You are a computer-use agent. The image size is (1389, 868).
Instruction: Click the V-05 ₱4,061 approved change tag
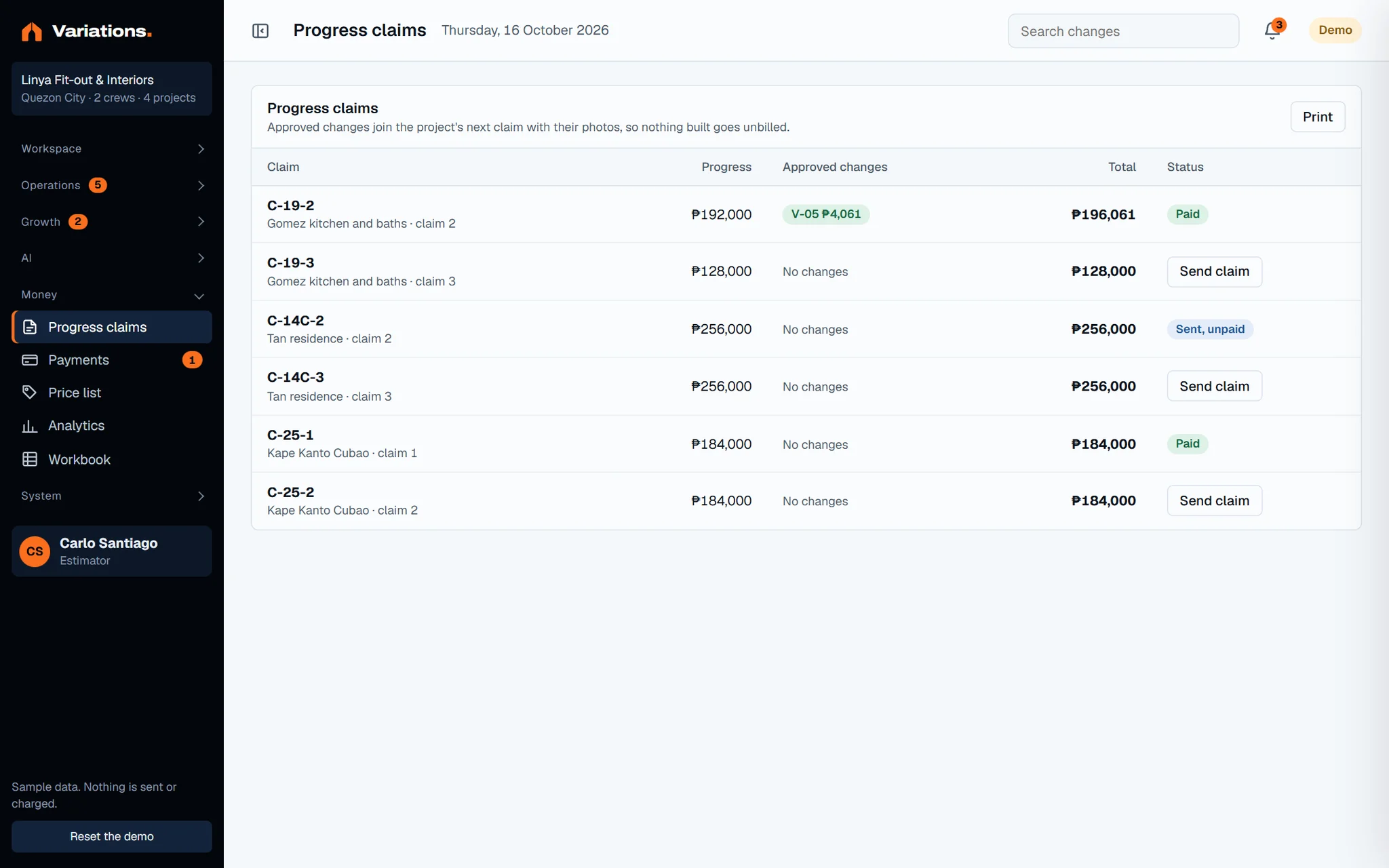click(x=825, y=214)
